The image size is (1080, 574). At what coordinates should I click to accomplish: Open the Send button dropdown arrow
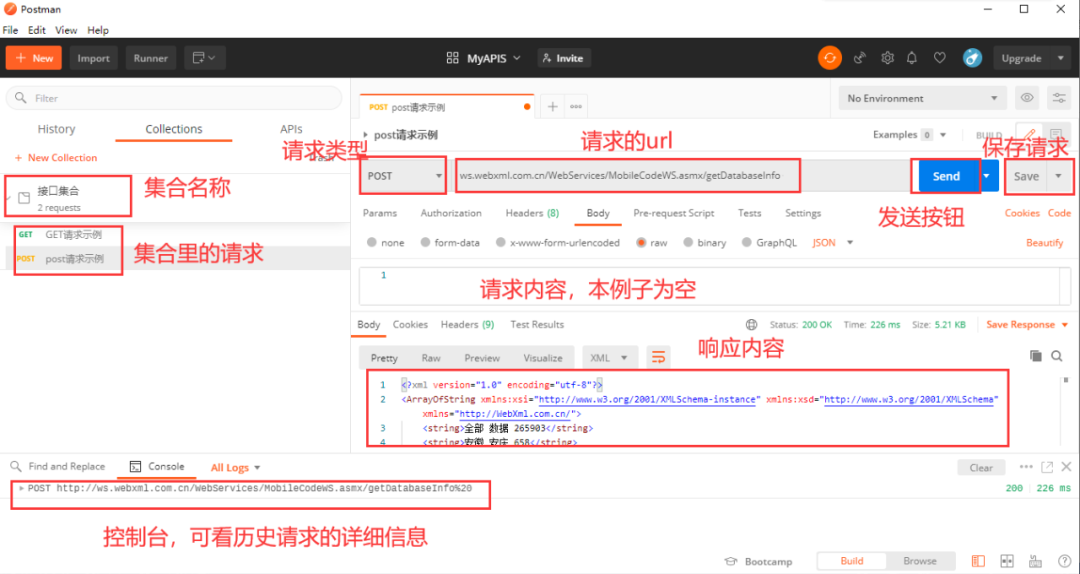coord(987,176)
